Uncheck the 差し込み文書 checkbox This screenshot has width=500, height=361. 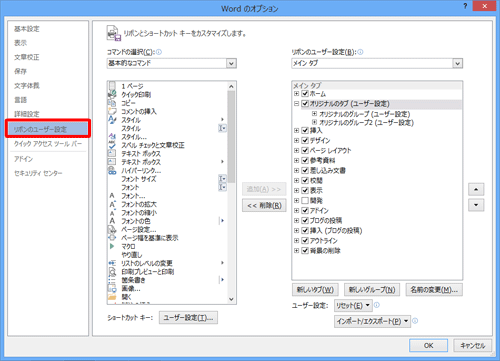pos(305,170)
